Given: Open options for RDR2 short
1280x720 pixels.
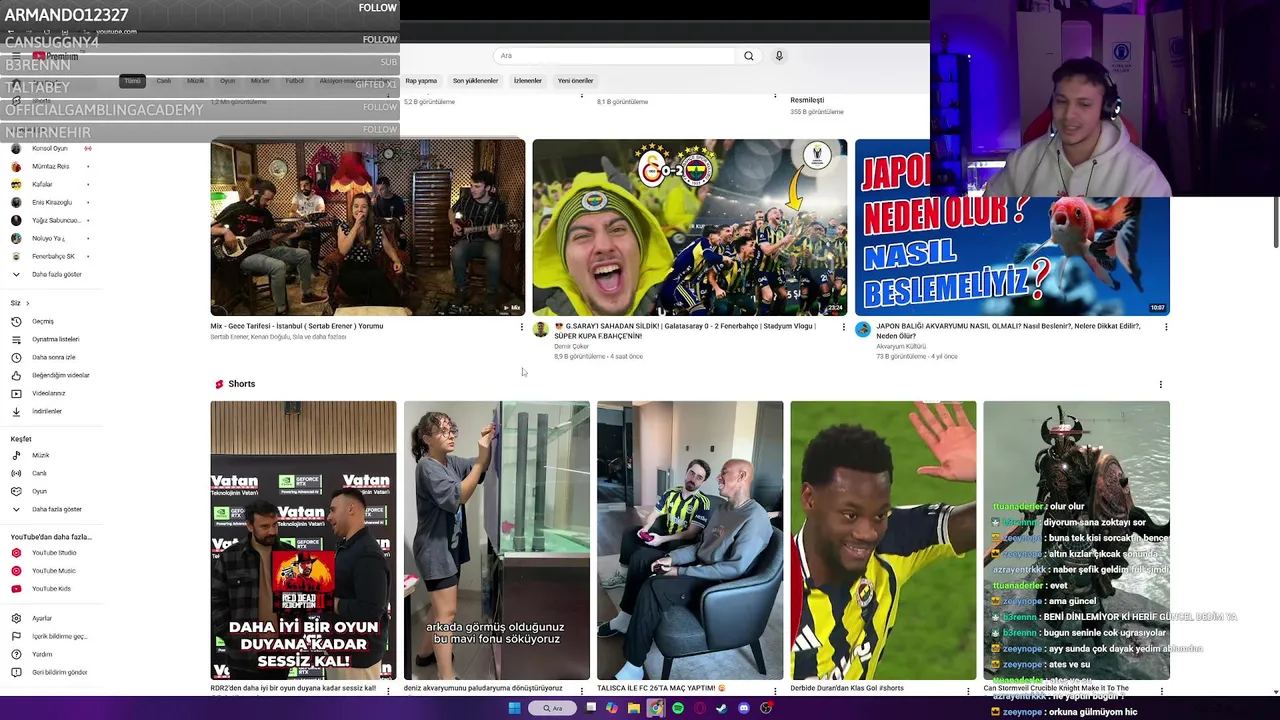Looking at the screenshot, I should pyautogui.click(x=389, y=690).
